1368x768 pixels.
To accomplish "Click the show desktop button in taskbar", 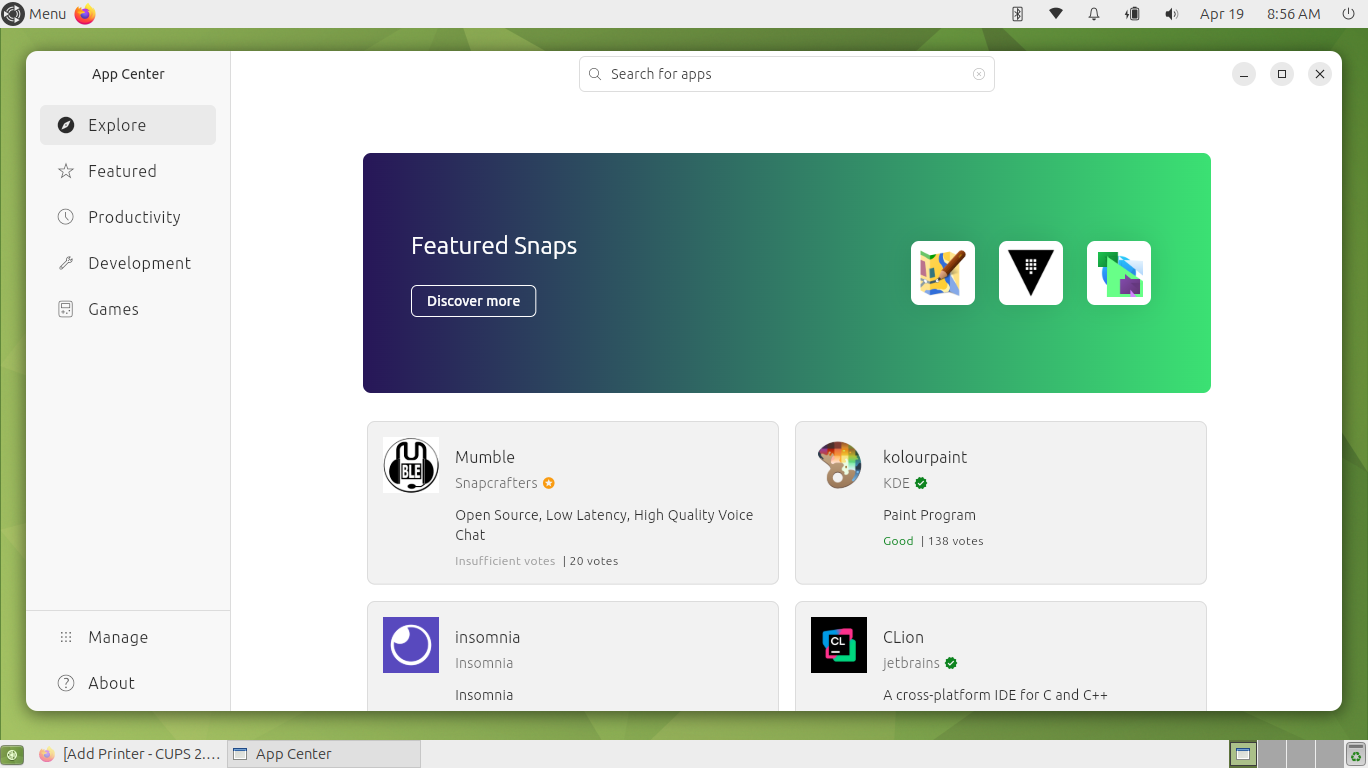I will (x=12, y=754).
